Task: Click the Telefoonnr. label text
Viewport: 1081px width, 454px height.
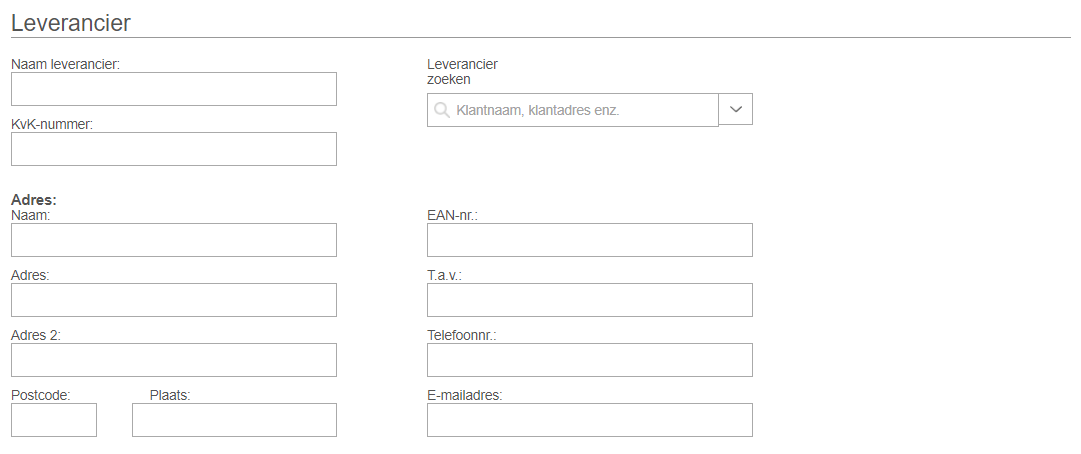Action: click(x=462, y=336)
